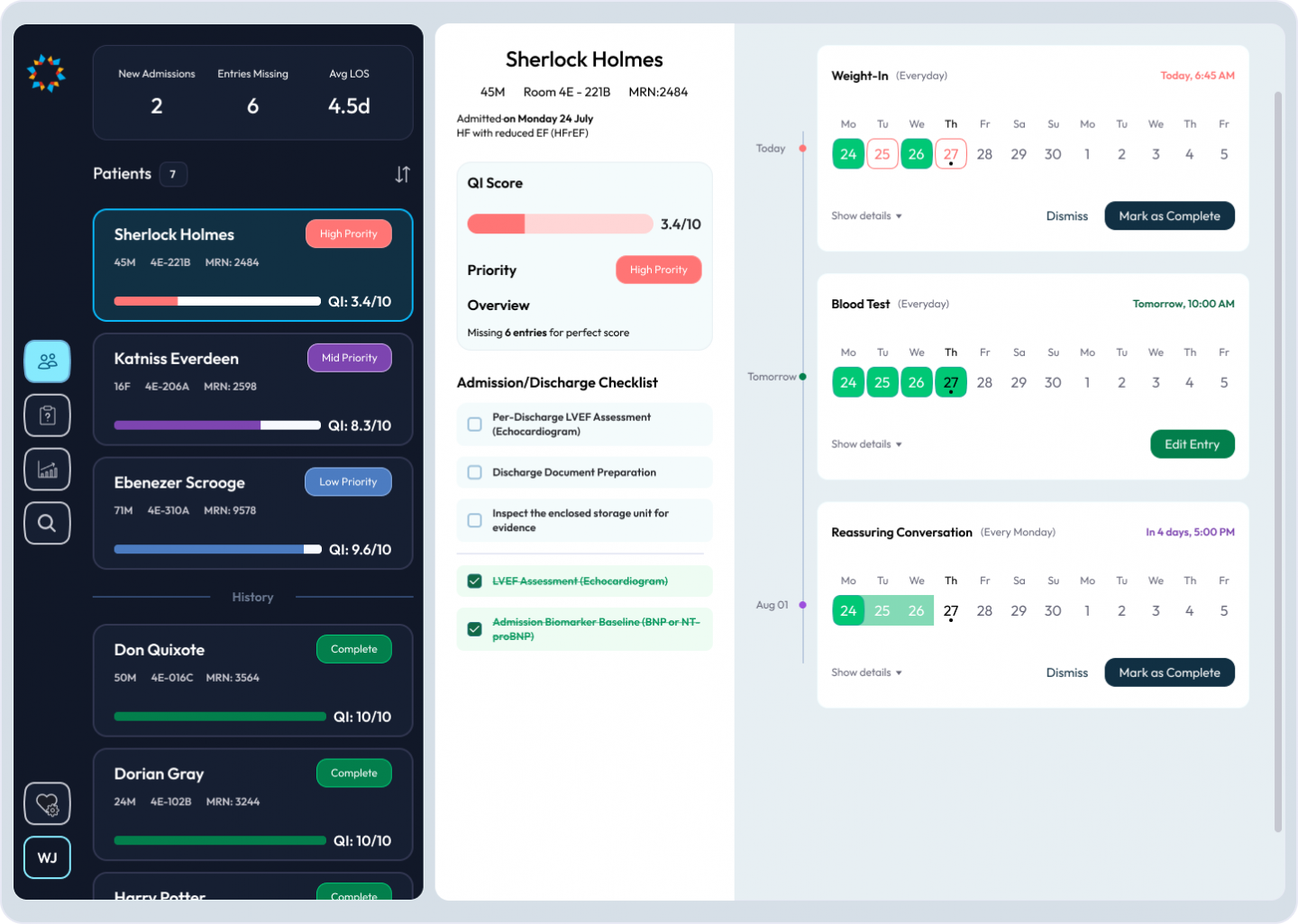Image resolution: width=1298 pixels, height=924 pixels.
Task: Select Katniss Everdeen patient card
Action: (252, 389)
